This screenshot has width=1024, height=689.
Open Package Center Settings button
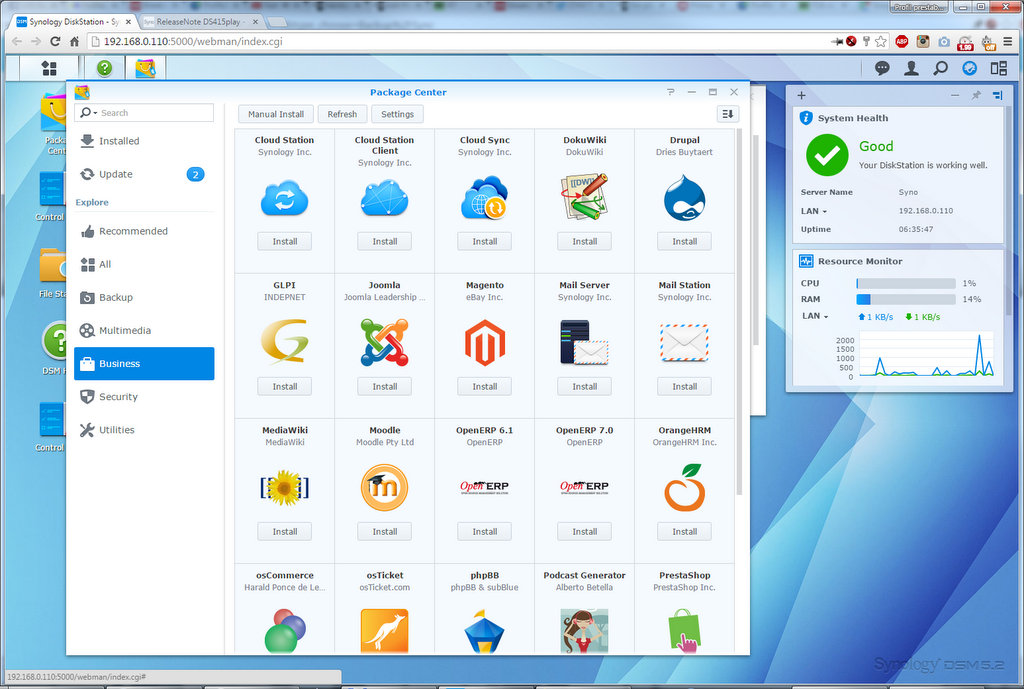pos(397,114)
